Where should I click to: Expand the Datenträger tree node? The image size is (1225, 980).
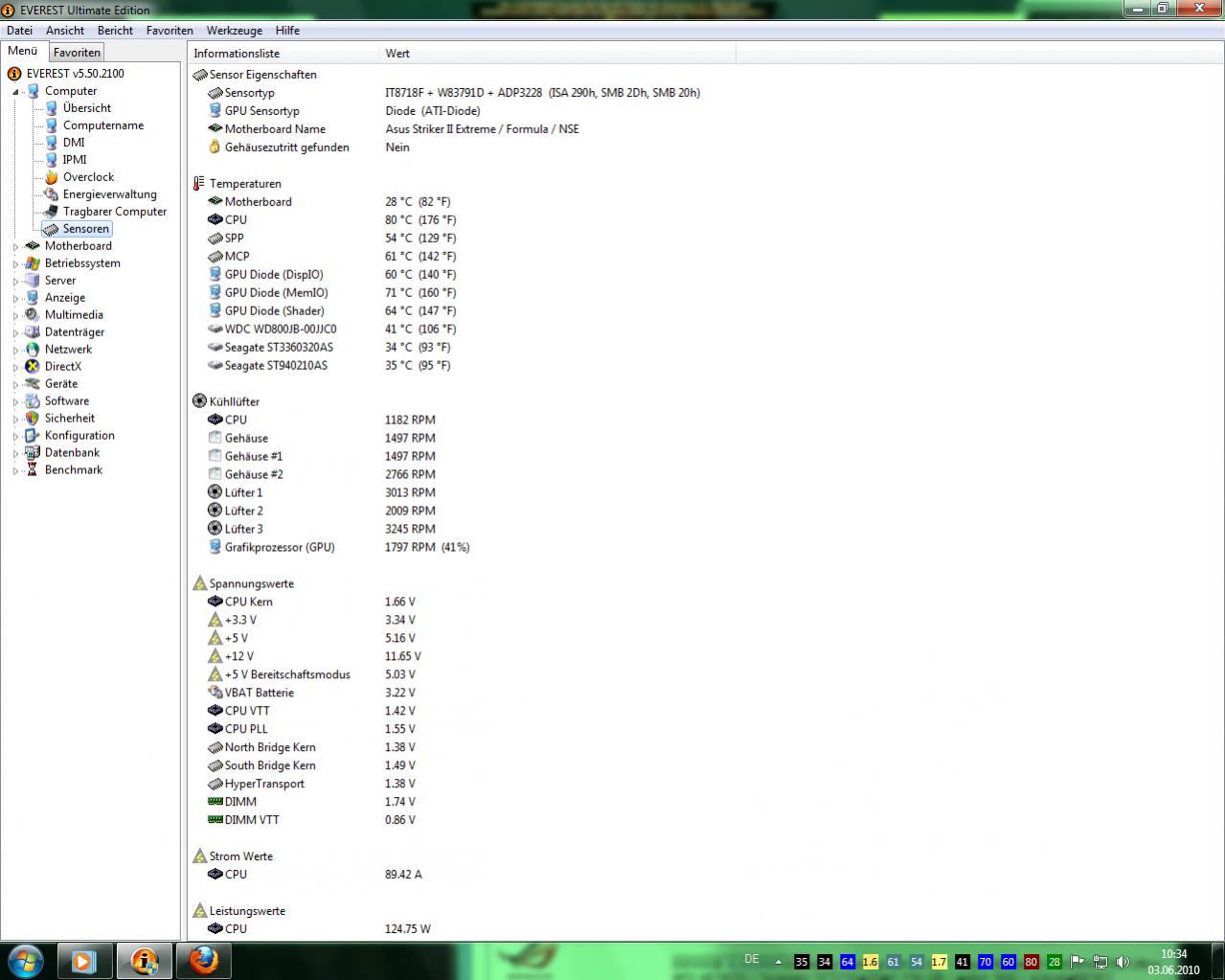[x=15, y=333]
